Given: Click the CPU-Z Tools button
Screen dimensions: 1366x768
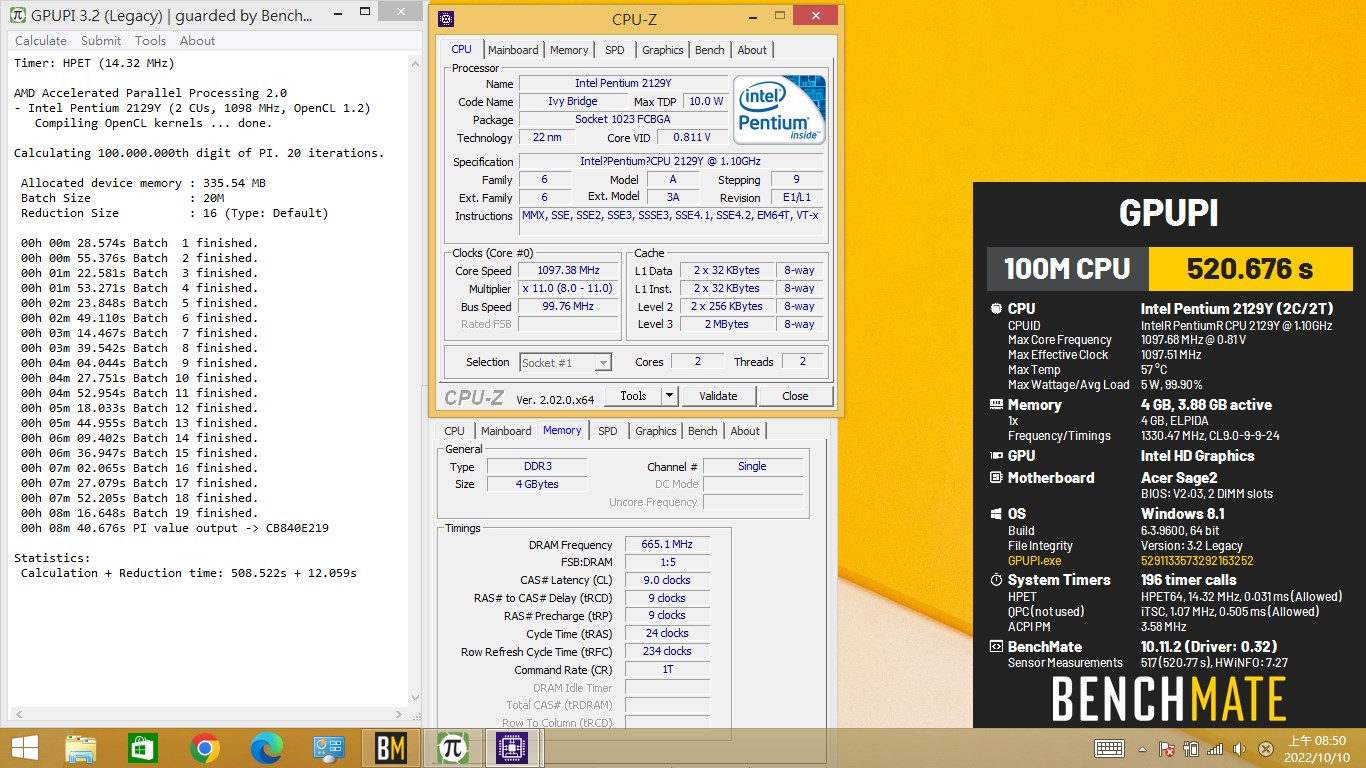Looking at the screenshot, I should [x=633, y=396].
